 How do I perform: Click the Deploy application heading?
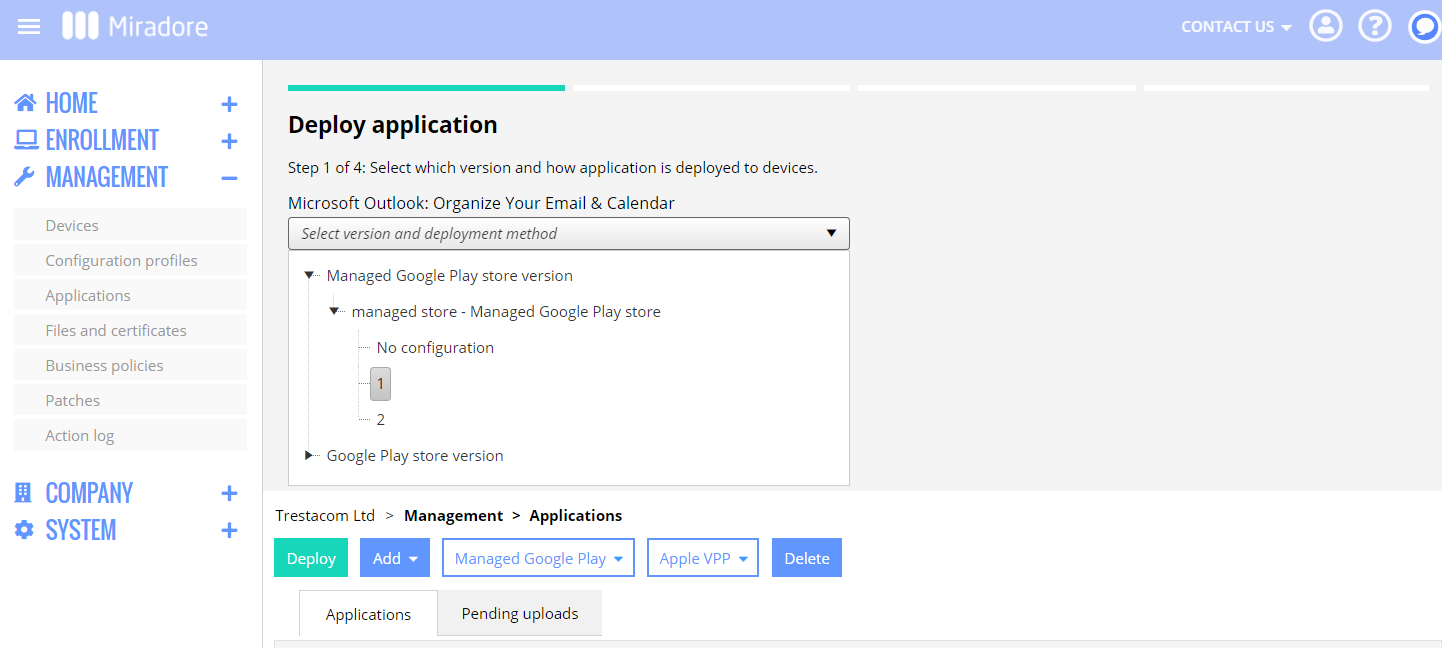click(393, 125)
